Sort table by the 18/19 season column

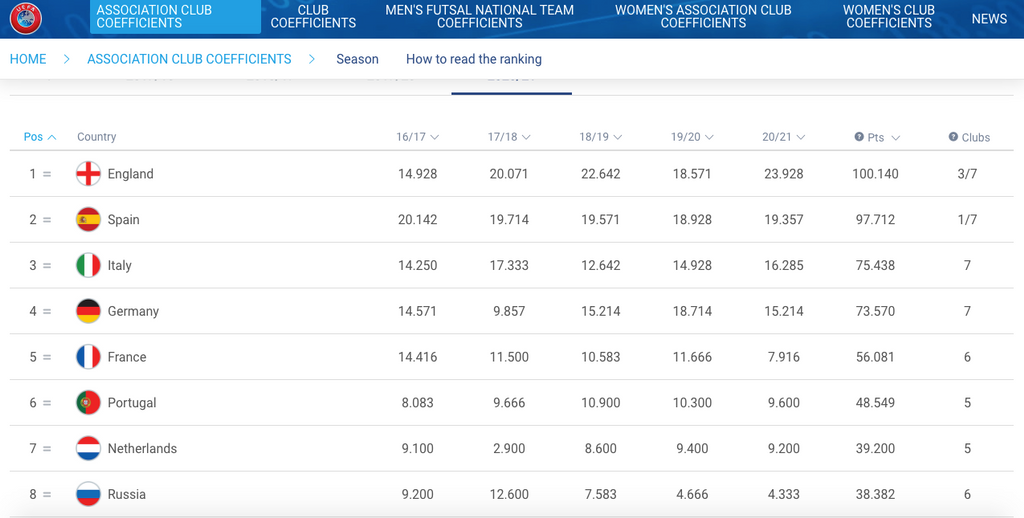[600, 137]
